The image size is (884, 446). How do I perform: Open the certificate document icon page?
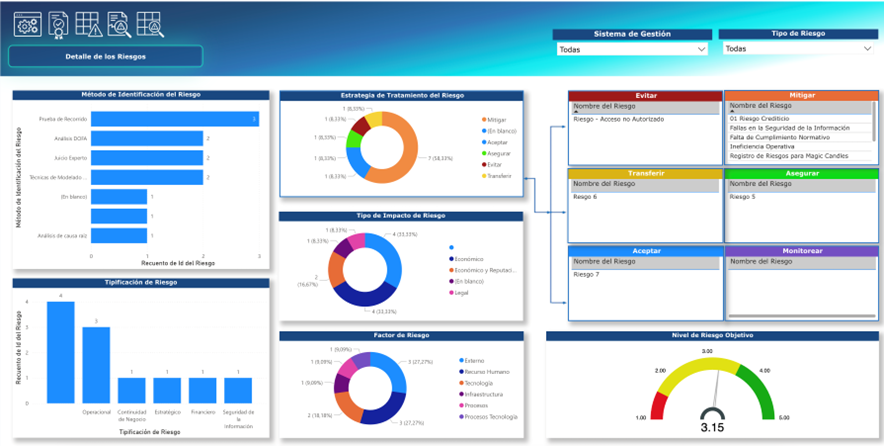[x=58, y=24]
